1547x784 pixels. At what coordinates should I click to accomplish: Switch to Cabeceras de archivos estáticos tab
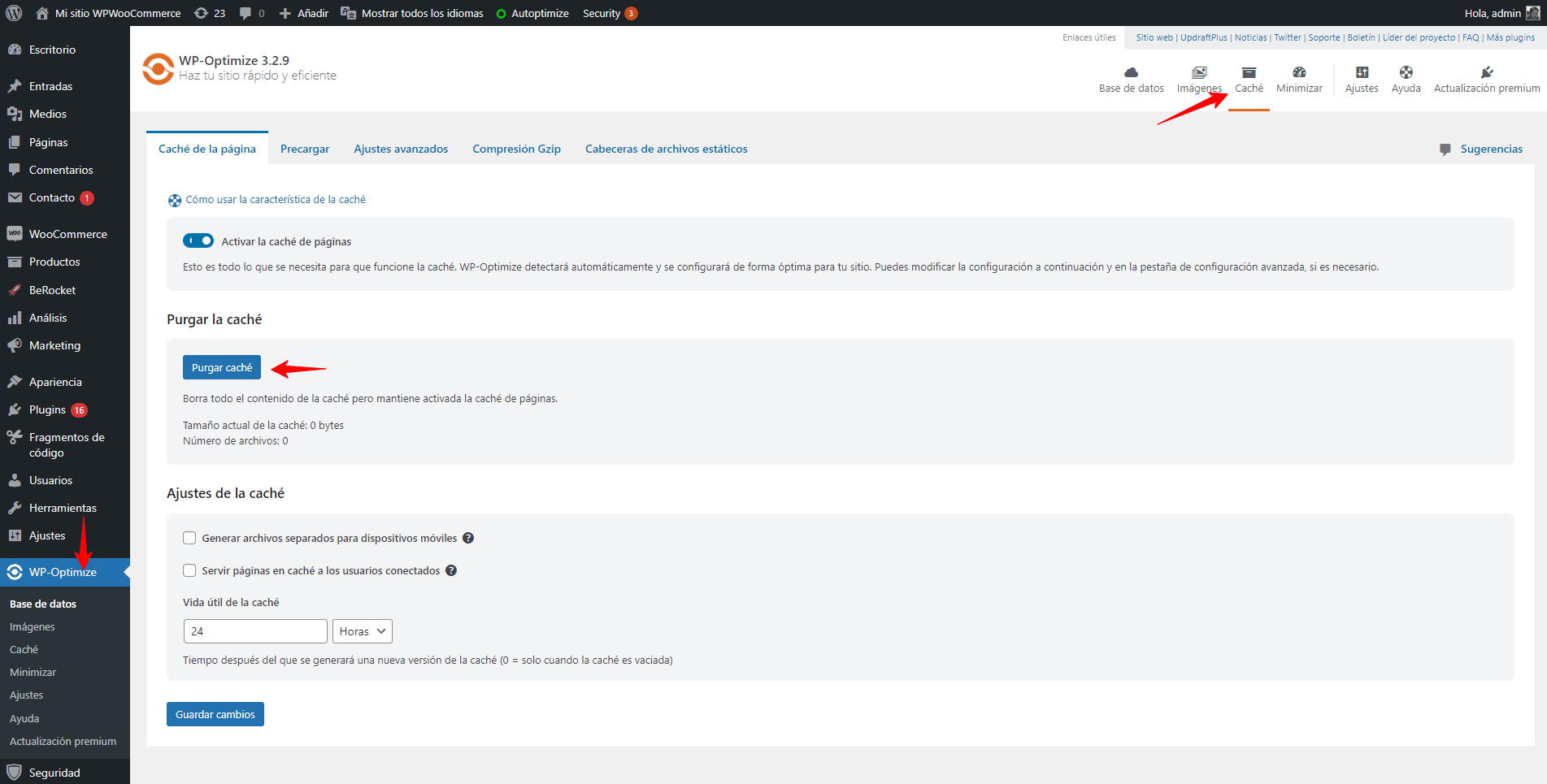point(667,149)
